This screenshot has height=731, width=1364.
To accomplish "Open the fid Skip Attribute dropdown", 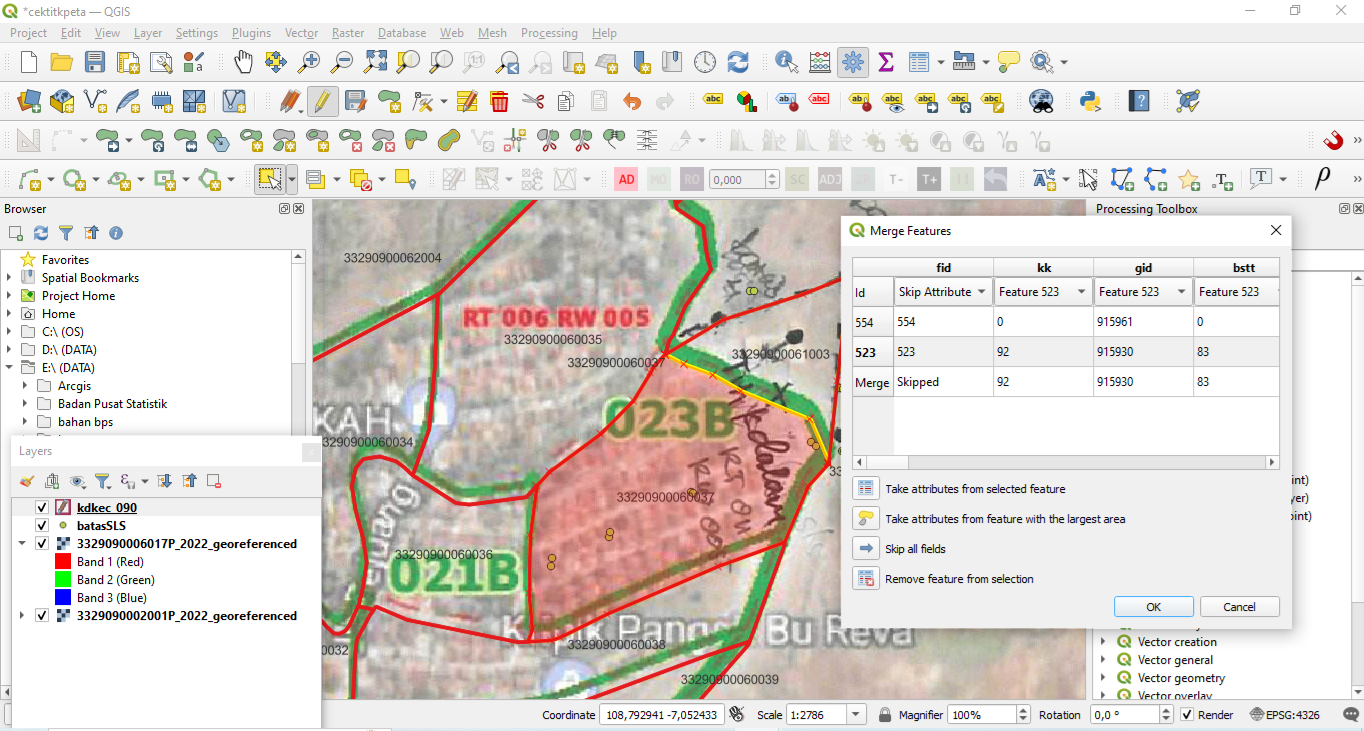I will click(x=943, y=292).
